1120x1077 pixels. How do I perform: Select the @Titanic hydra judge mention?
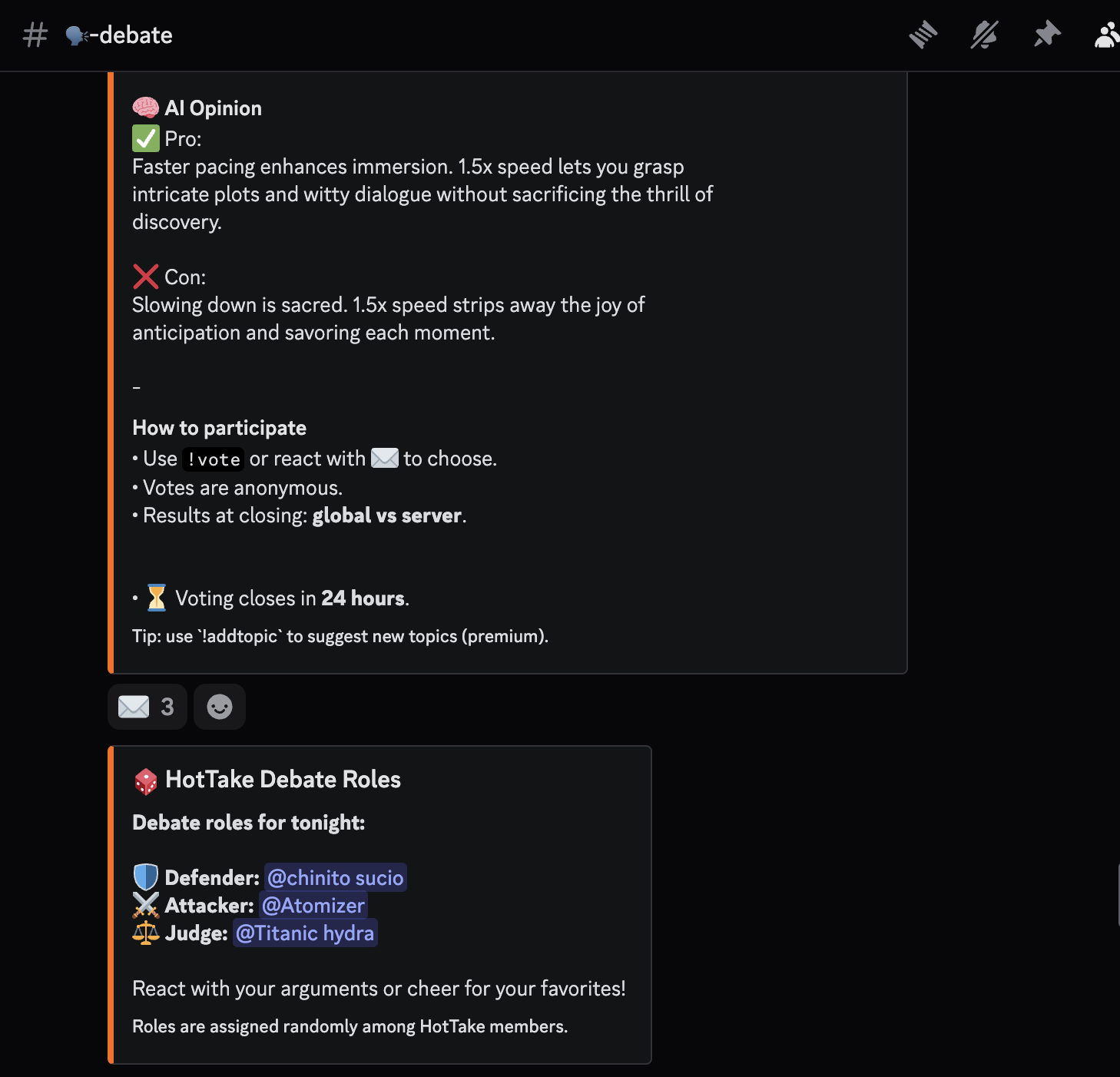point(305,933)
